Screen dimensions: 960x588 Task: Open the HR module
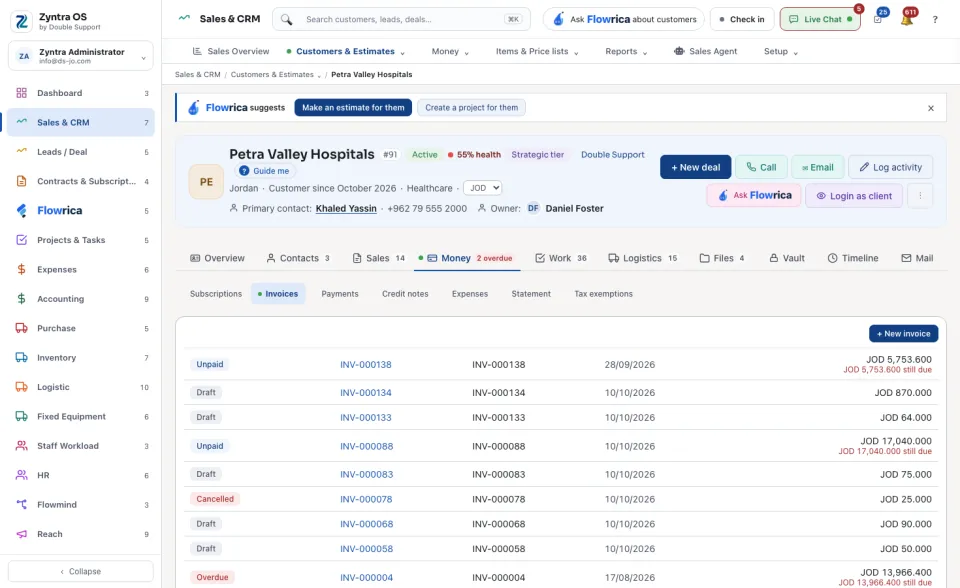81,475
